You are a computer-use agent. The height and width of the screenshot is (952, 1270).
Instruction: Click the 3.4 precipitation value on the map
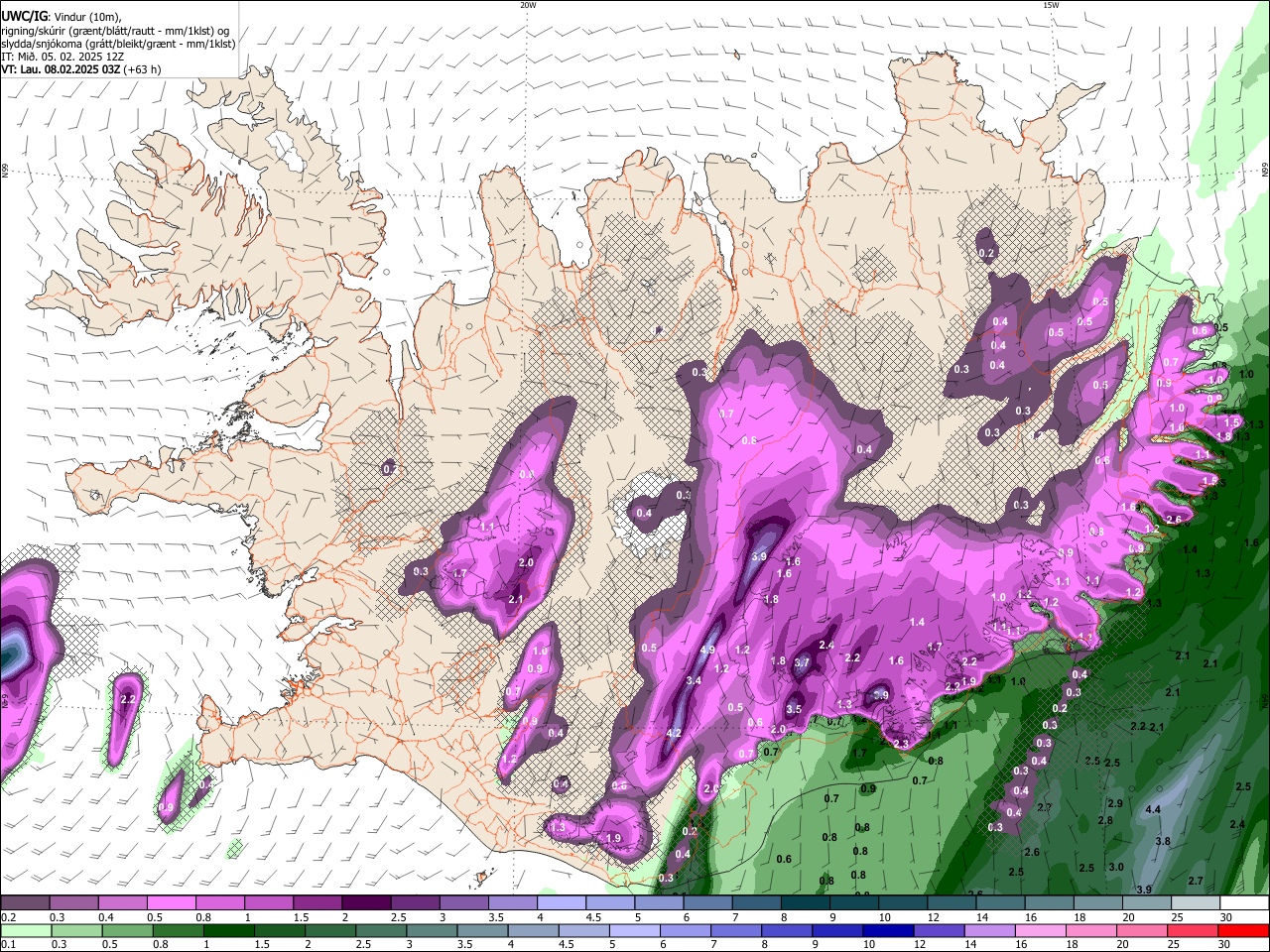pos(694,680)
